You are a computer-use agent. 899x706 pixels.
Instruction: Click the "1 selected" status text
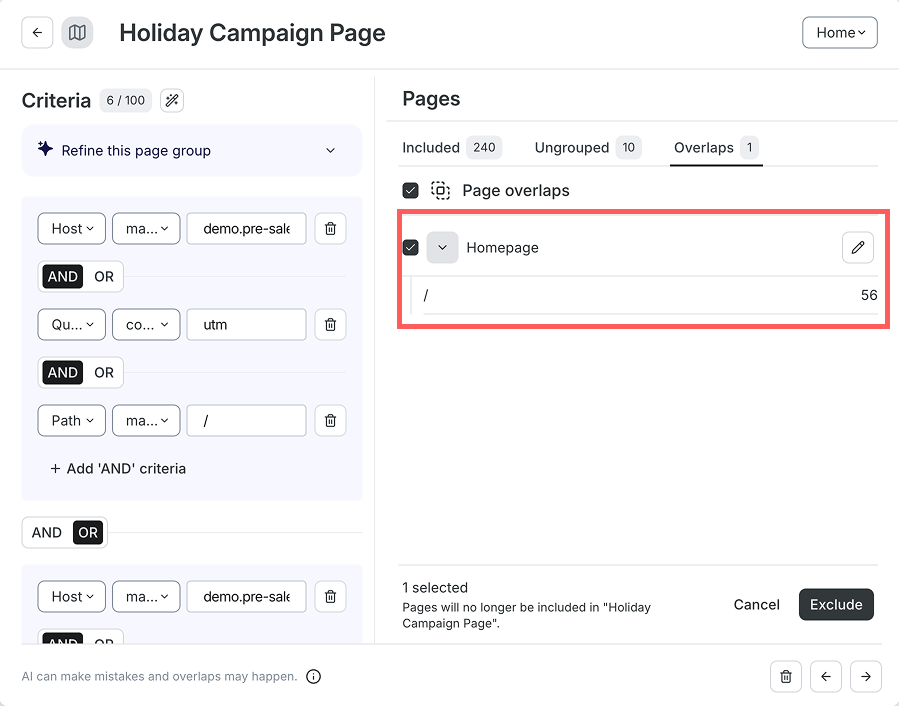point(435,588)
